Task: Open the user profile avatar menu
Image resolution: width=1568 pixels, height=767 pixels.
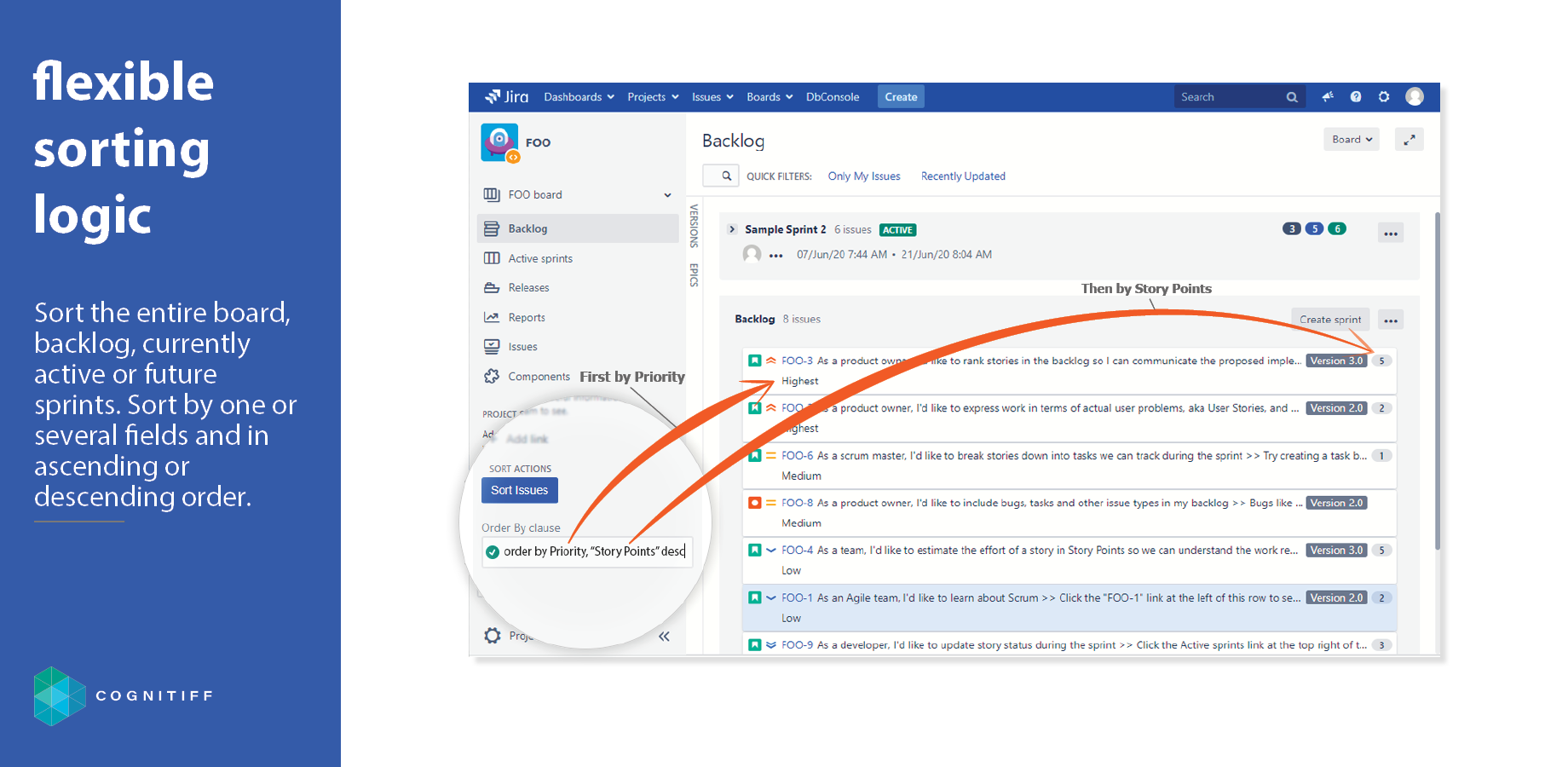Action: pyautogui.click(x=1415, y=97)
